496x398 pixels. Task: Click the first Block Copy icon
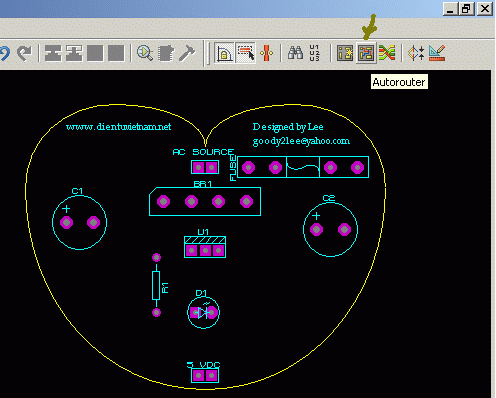(x=53, y=53)
